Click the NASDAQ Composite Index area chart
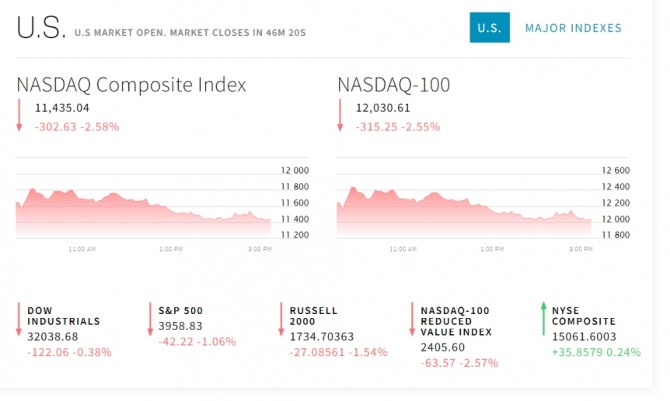This screenshot has height=401, width=670. [x=143, y=210]
